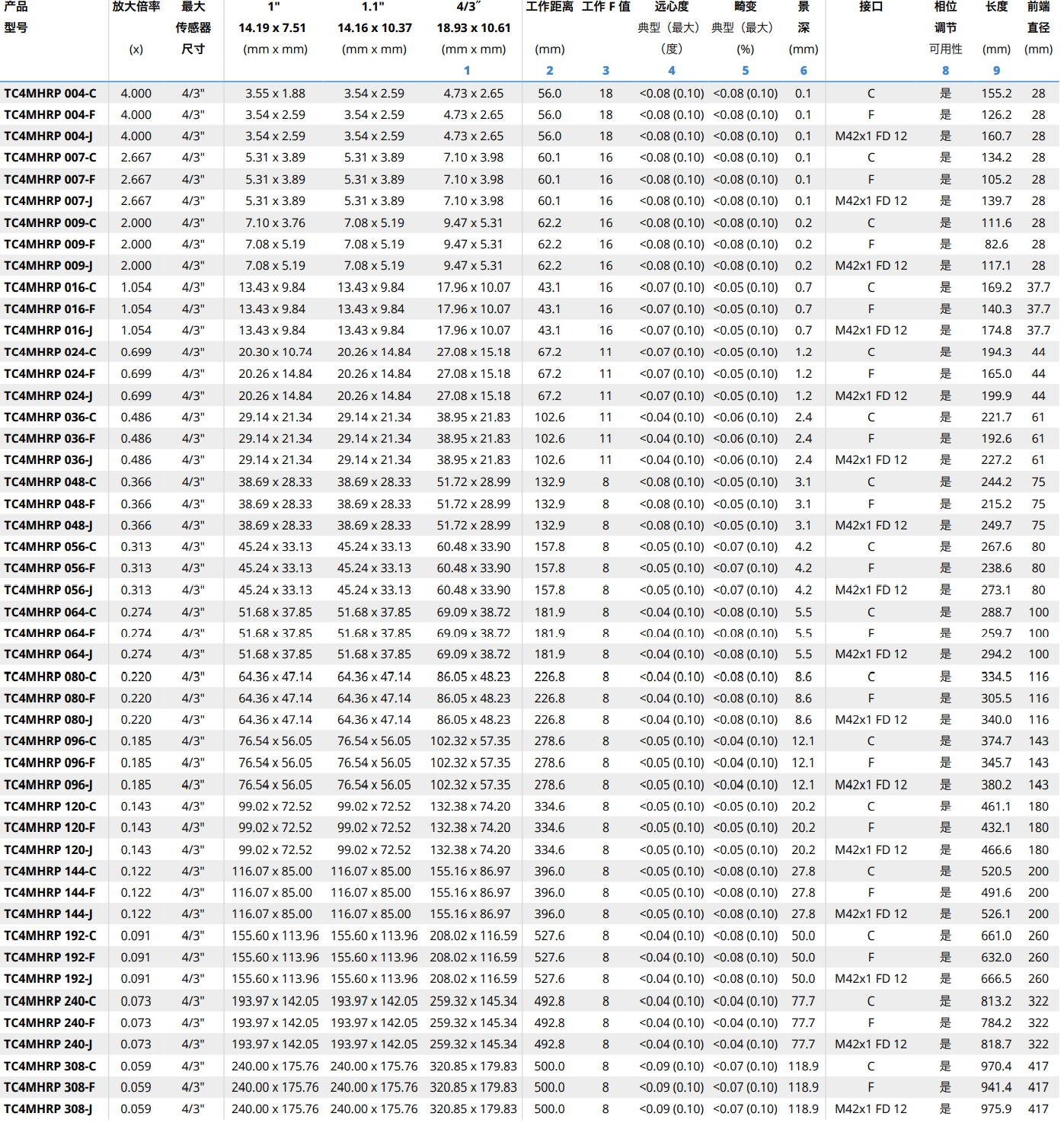Image resolution: width=1064 pixels, height=1126 pixels.
Task: Open the TC4MHRP 016-F product row
Action: point(50,309)
